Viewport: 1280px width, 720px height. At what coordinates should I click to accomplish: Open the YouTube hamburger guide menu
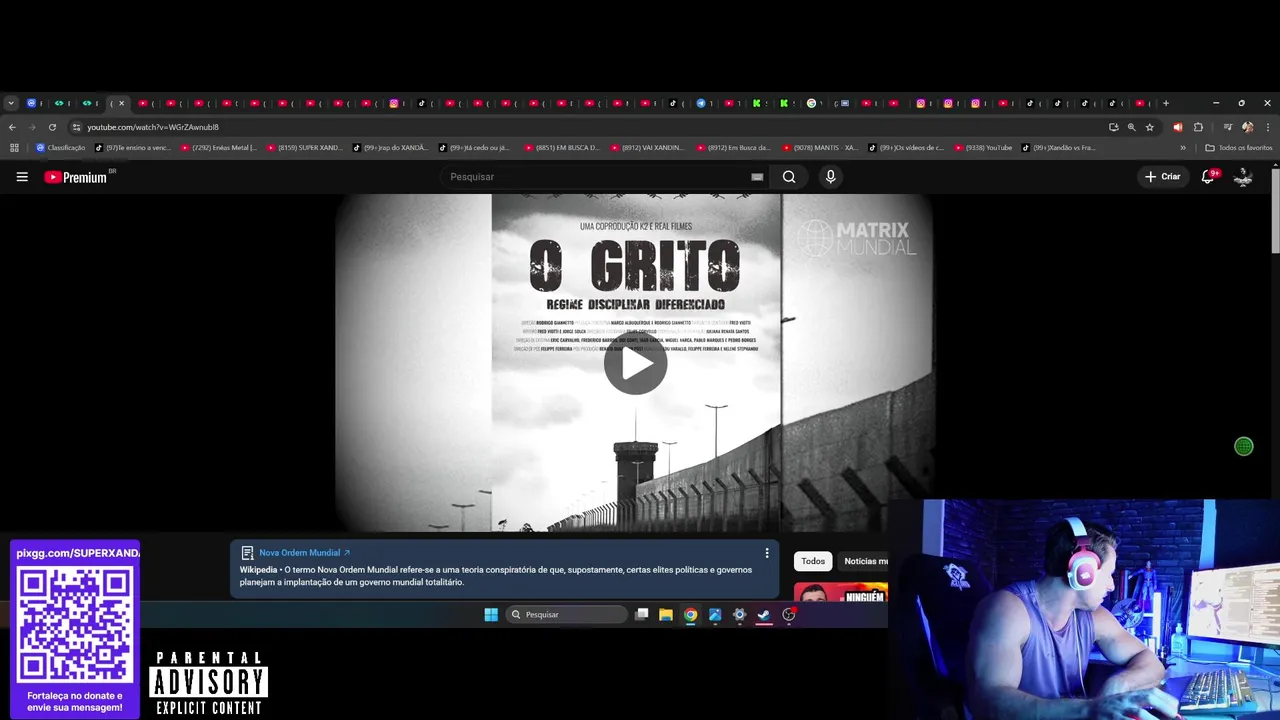point(22,177)
